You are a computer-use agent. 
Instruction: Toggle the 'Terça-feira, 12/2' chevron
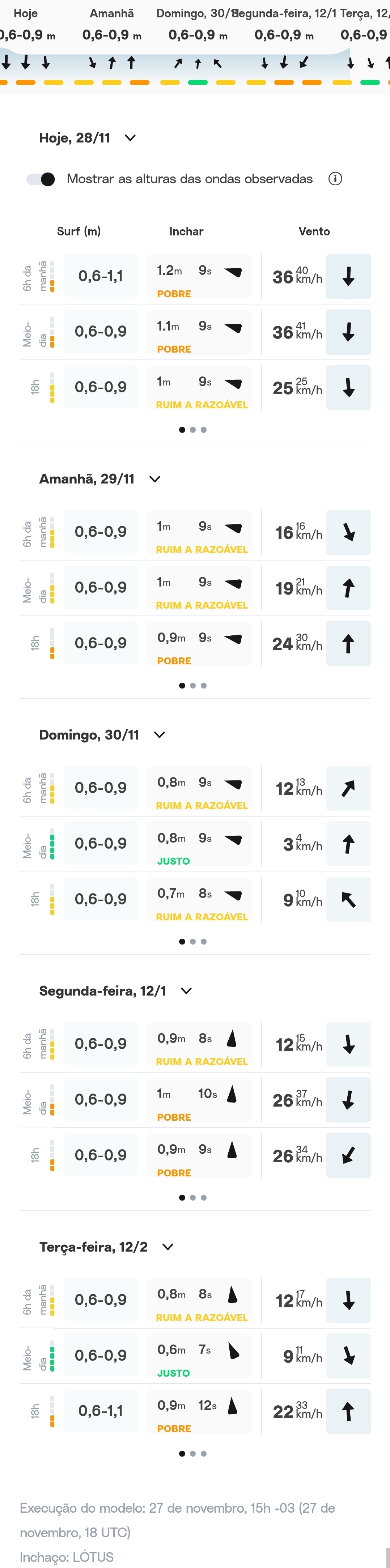[x=168, y=1247]
